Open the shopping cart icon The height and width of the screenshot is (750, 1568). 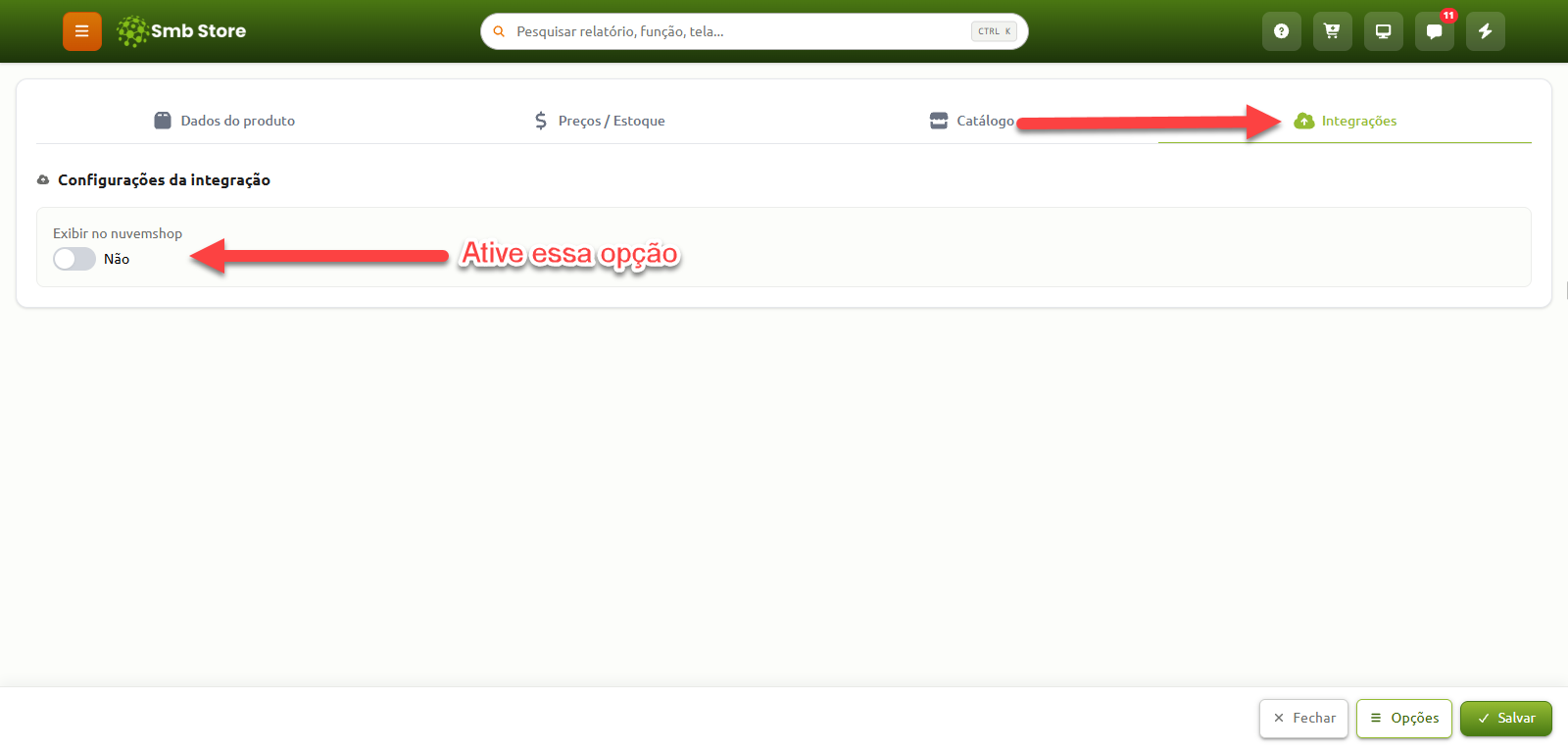tap(1332, 31)
